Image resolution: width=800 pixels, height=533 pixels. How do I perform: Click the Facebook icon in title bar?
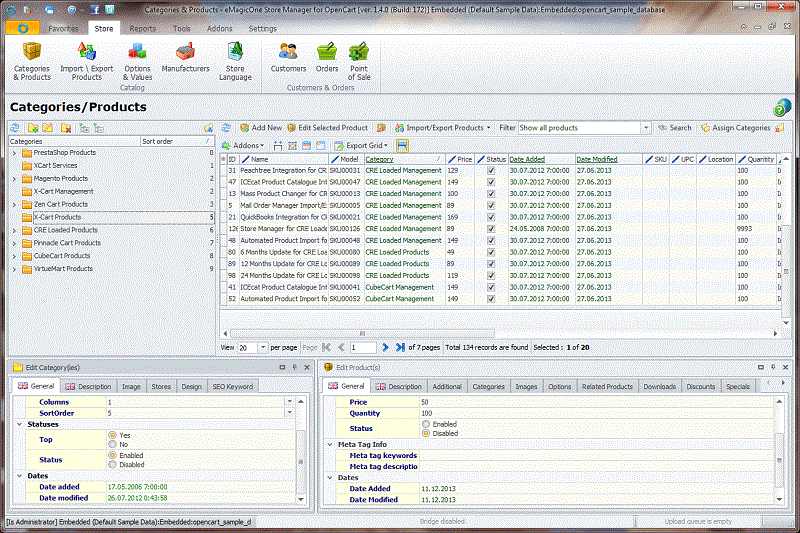tap(95, 9)
